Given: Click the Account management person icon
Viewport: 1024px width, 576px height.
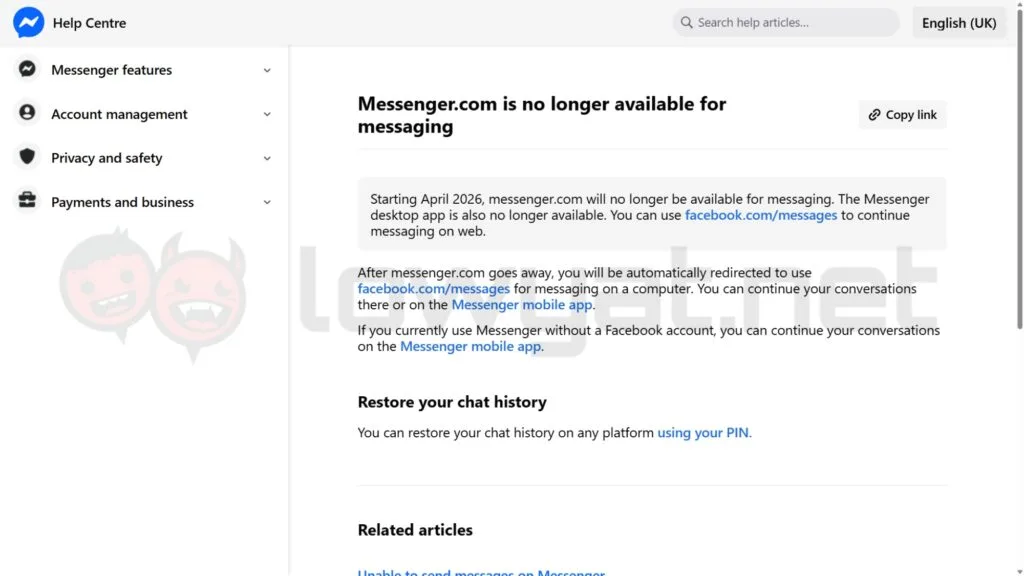Looking at the screenshot, I should tap(27, 112).
